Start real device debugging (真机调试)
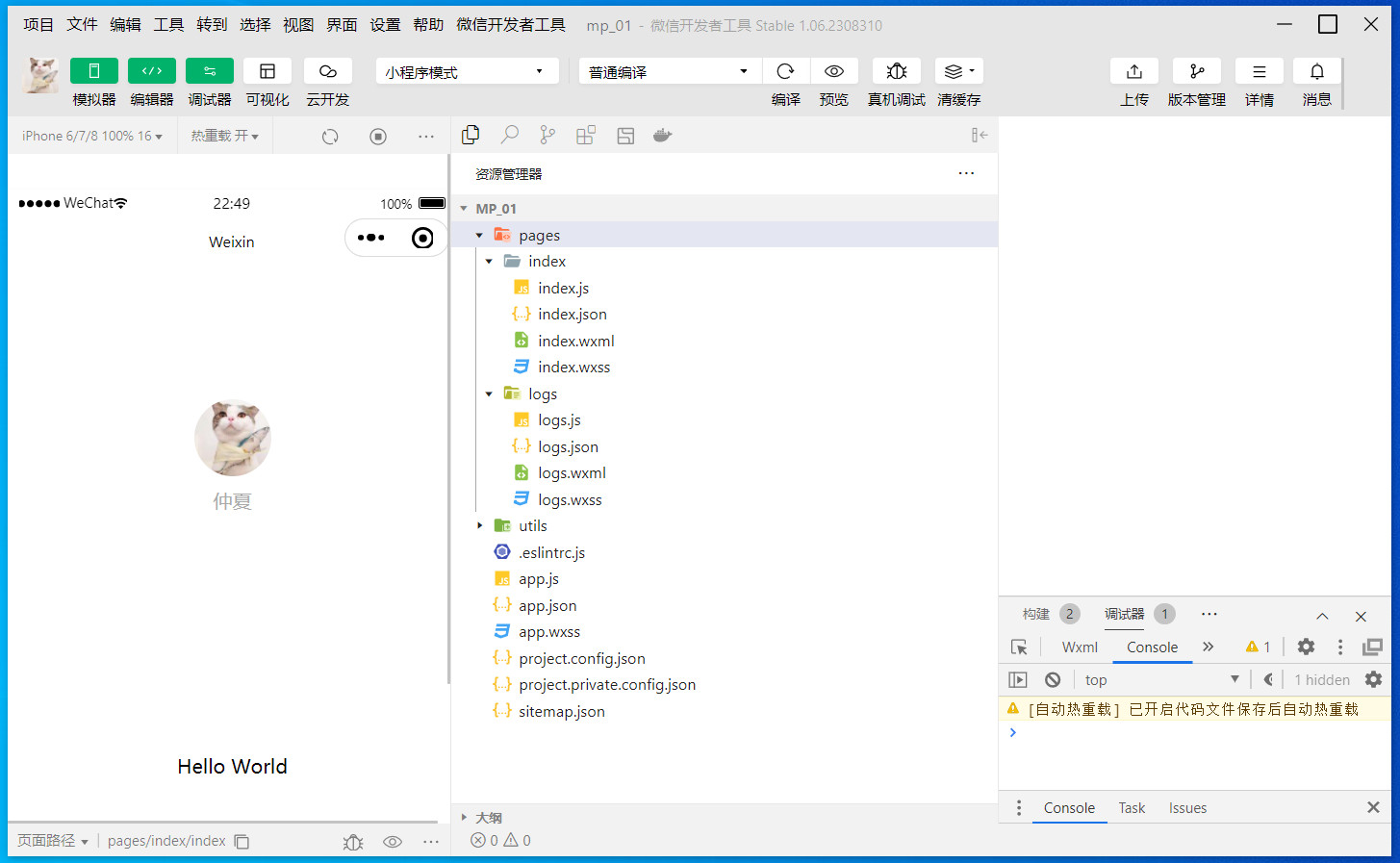The width and height of the screenshot is (1400, 863). point(897,71)
